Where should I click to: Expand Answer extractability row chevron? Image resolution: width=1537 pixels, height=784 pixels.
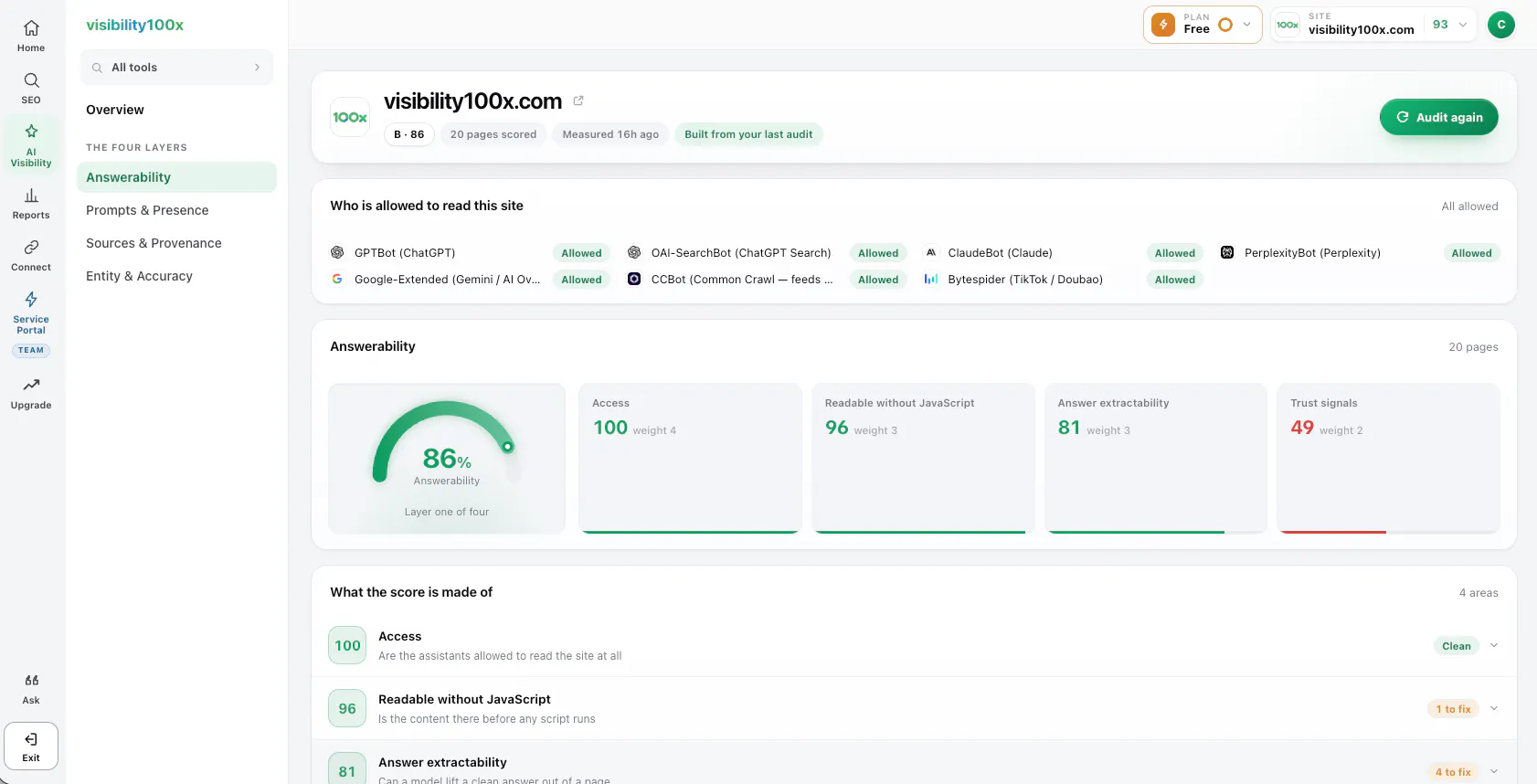click(x=1494, y=771)
